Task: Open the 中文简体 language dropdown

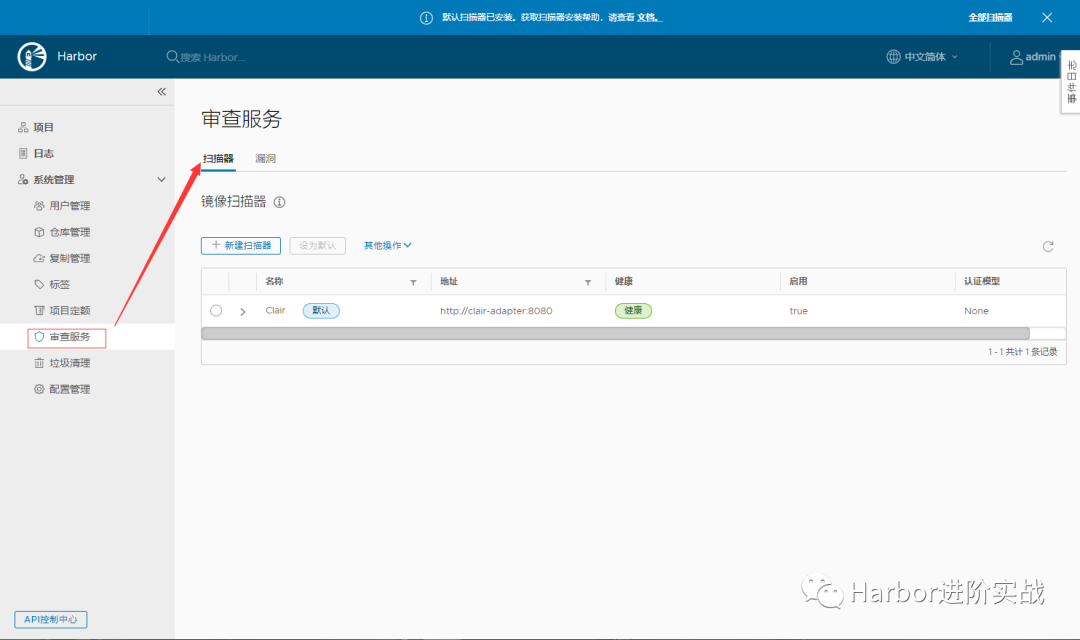Action: pos(922,56)
